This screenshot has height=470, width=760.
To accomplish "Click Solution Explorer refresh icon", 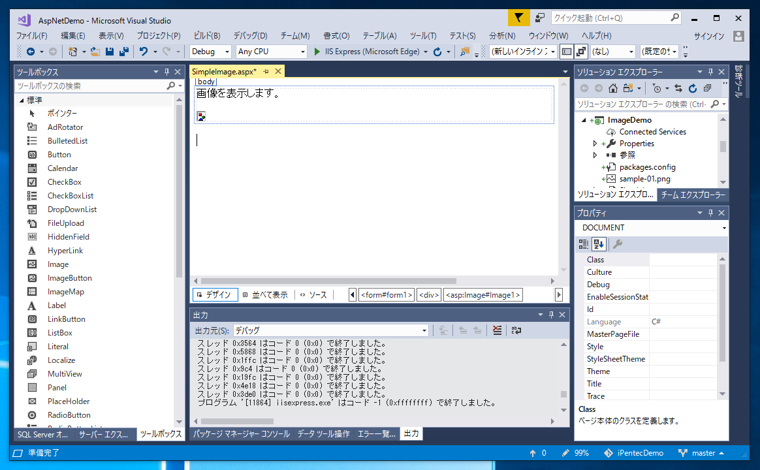I will [693, 88].
